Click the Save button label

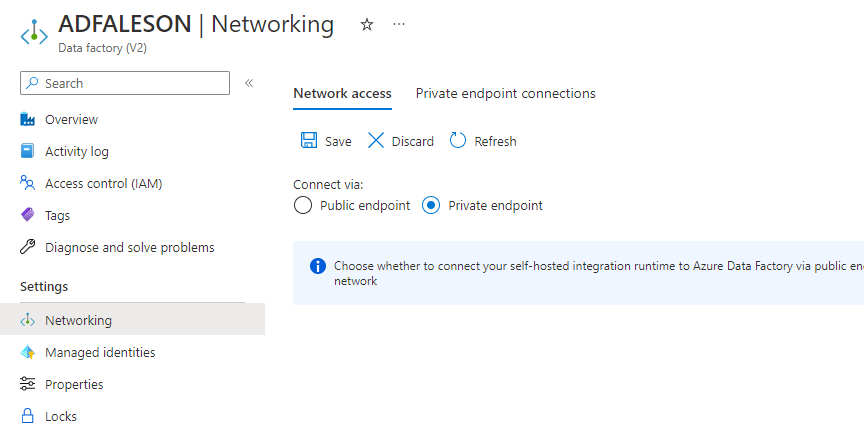pyautogui.click(x=338, y=142)
